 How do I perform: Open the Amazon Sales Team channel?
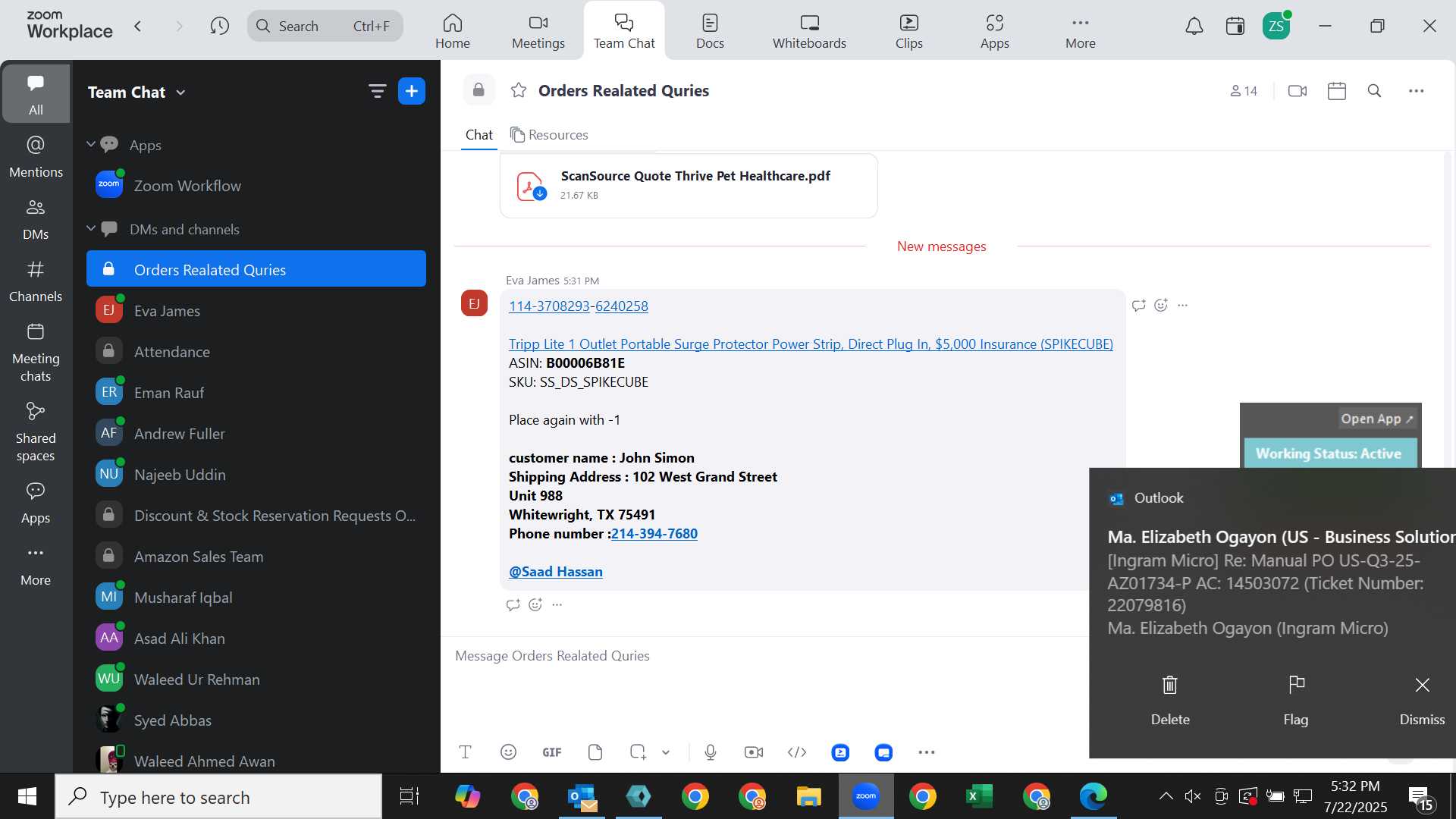tap(256, 557)
